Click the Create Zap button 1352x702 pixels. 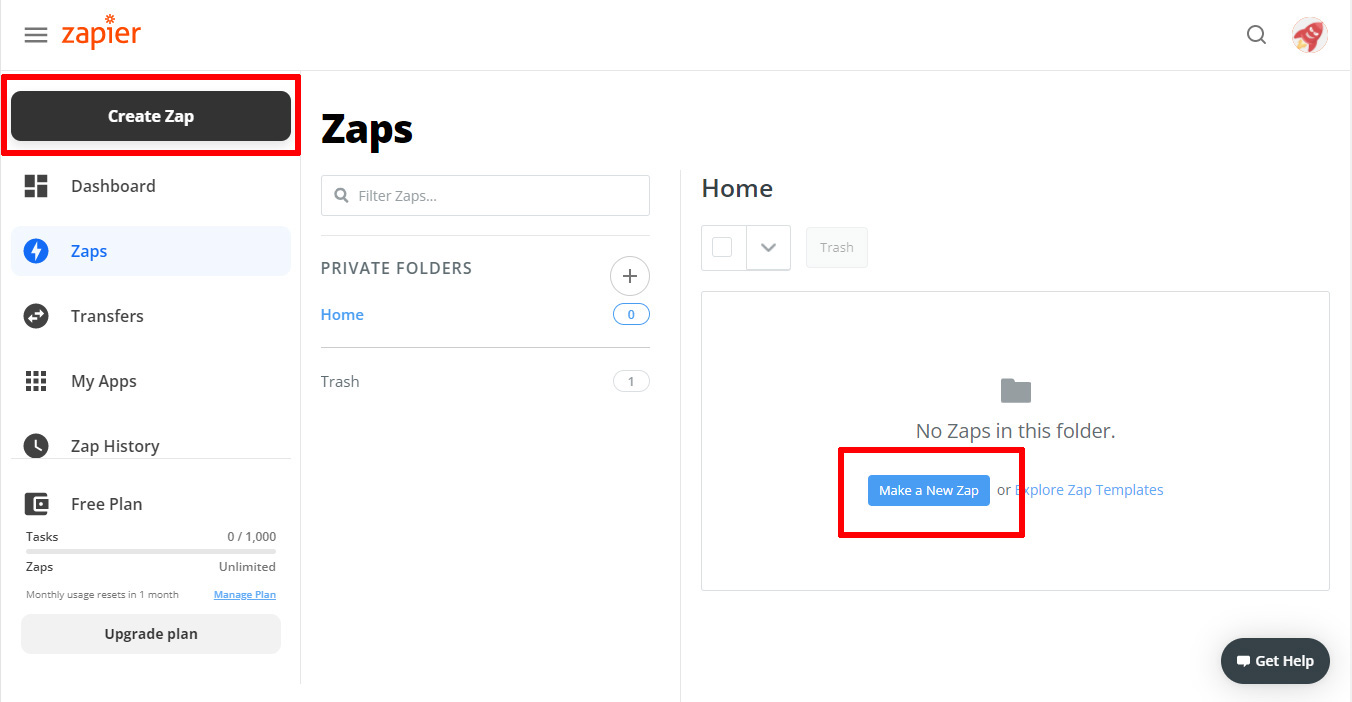tap(151, 116)
